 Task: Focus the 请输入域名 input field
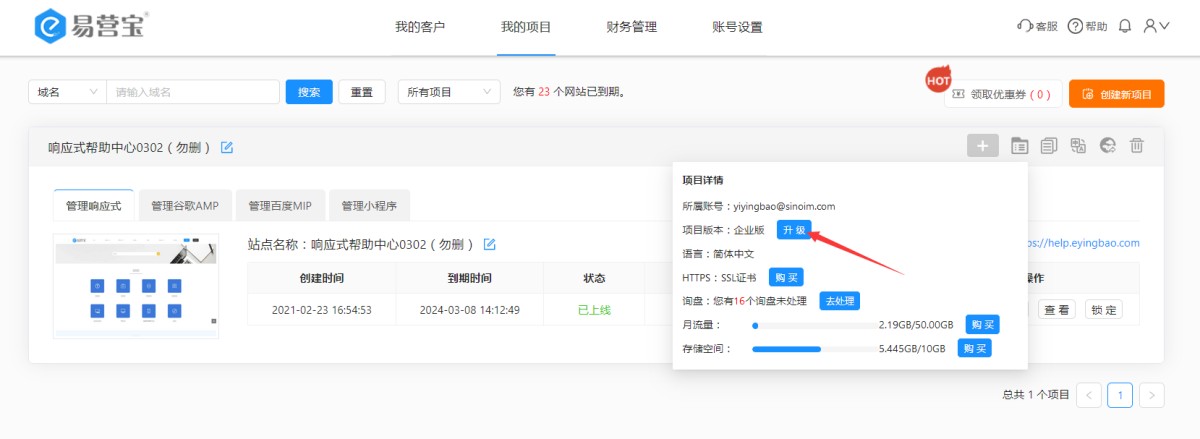192,92
